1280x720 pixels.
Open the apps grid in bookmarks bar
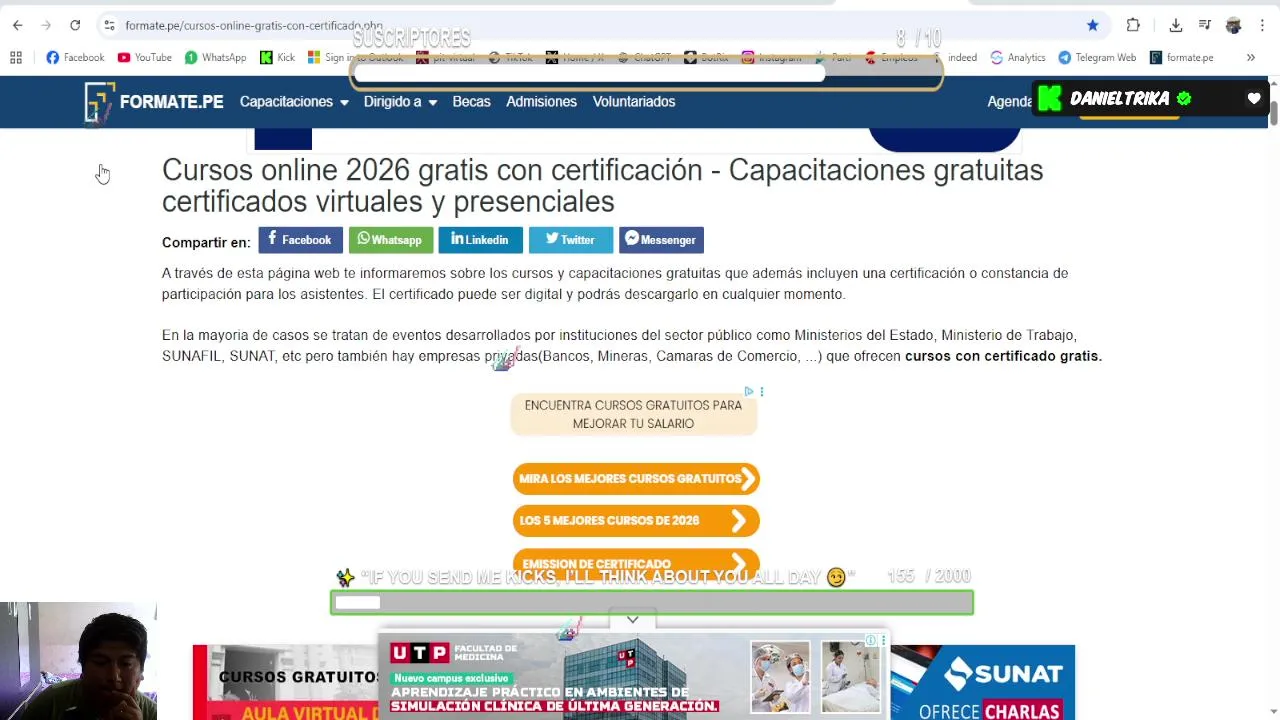point(15,57)
